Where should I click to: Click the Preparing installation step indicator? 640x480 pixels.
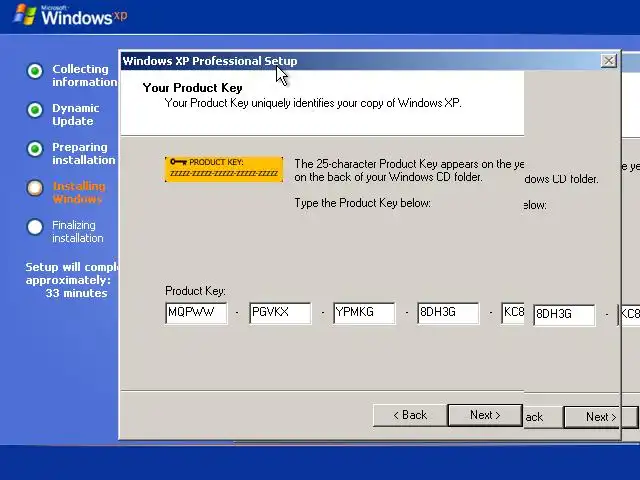[35, 149]
